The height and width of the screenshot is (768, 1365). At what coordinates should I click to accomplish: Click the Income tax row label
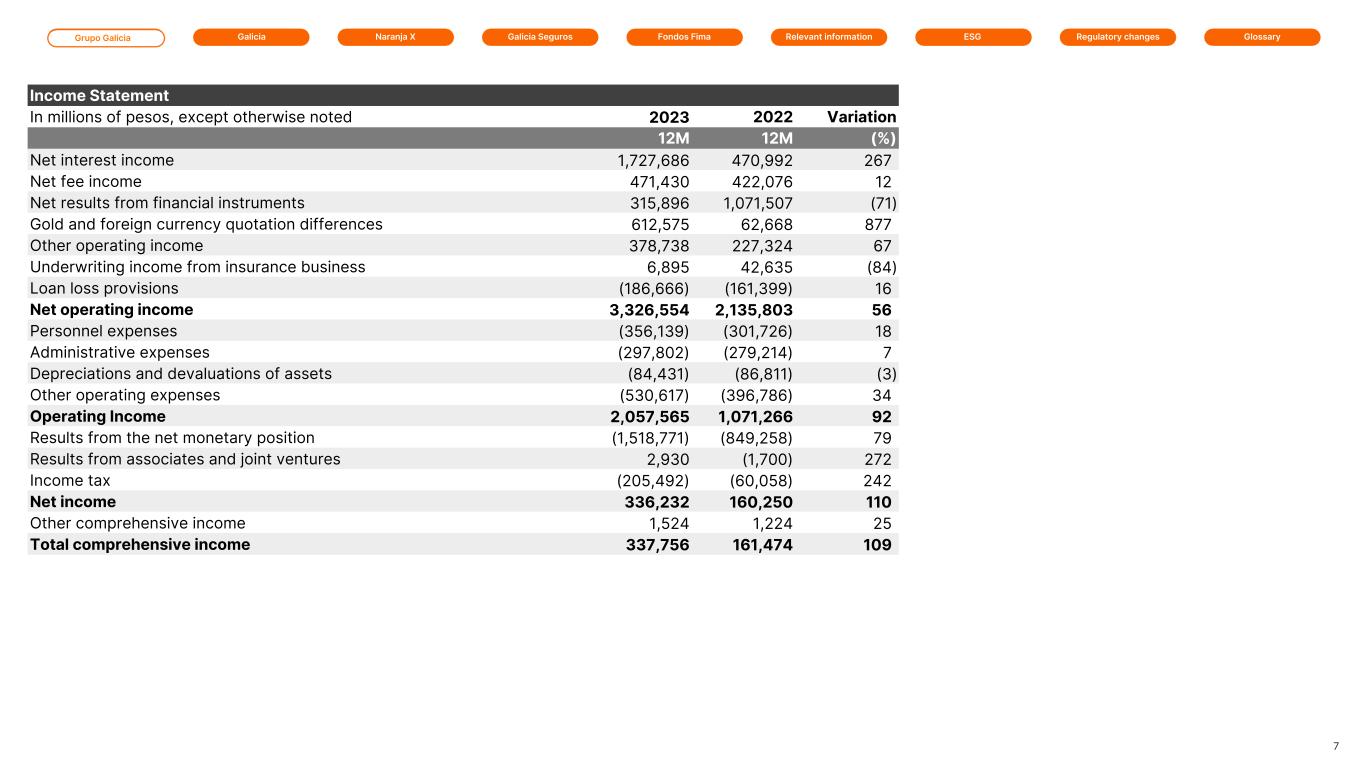70,480
